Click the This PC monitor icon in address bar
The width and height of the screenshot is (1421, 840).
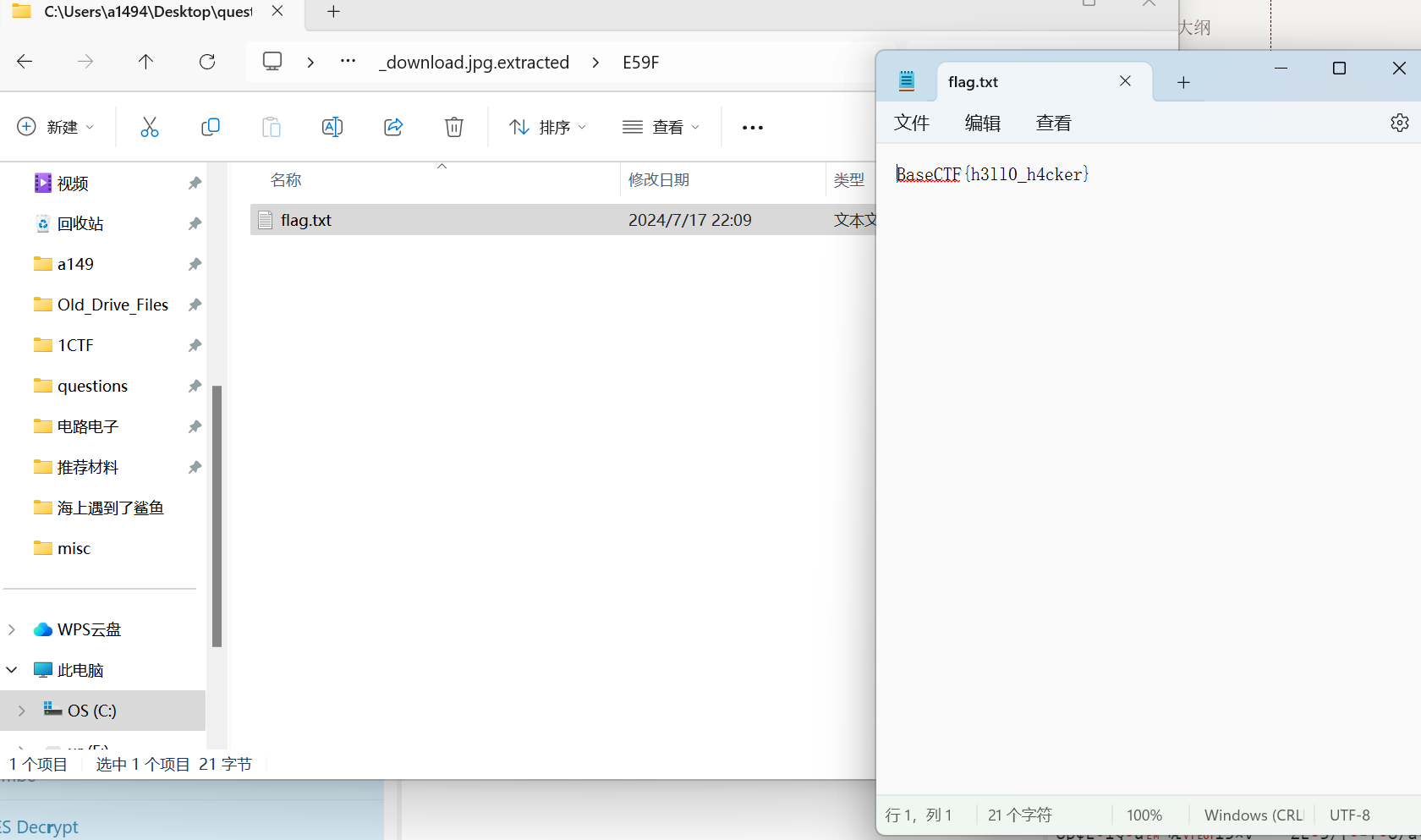click(x=272, y=62)
